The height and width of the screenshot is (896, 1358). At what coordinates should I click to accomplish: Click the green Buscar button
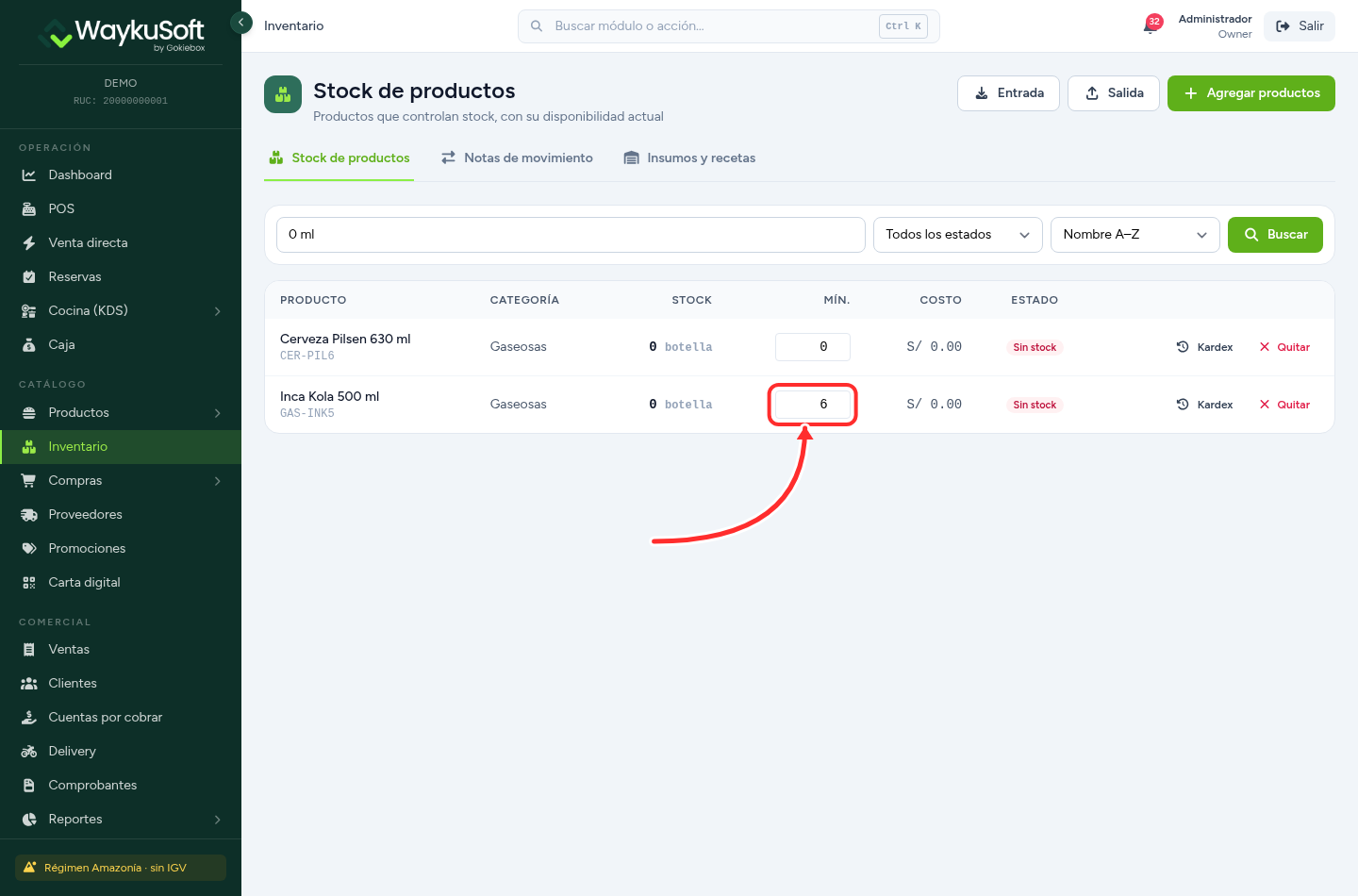click(x=1275, y=235)
